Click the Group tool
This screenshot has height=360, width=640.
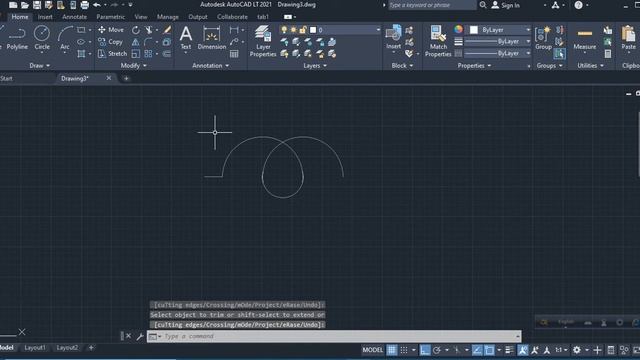[x=543, y=38]
